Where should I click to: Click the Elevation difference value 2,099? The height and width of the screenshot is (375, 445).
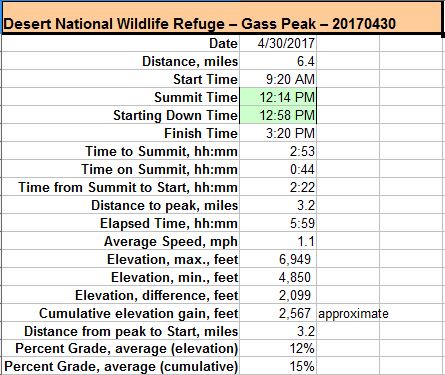[278, 295]
